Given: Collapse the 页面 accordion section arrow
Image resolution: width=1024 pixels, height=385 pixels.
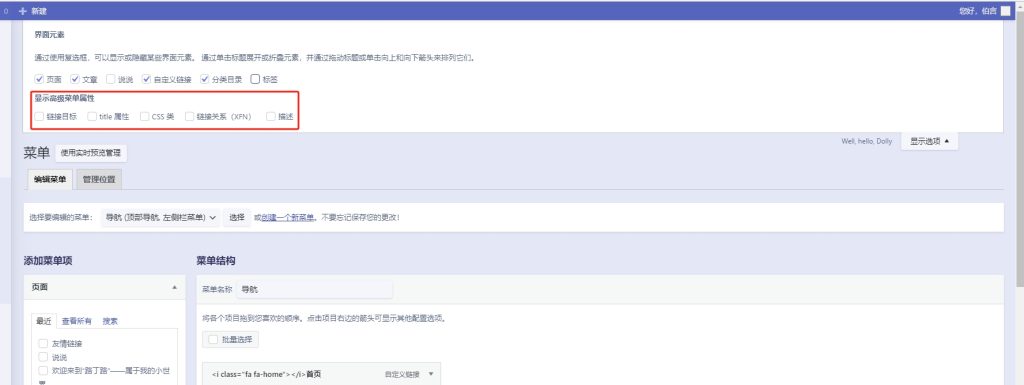Looking at the screenshot, I should (174, 287).
